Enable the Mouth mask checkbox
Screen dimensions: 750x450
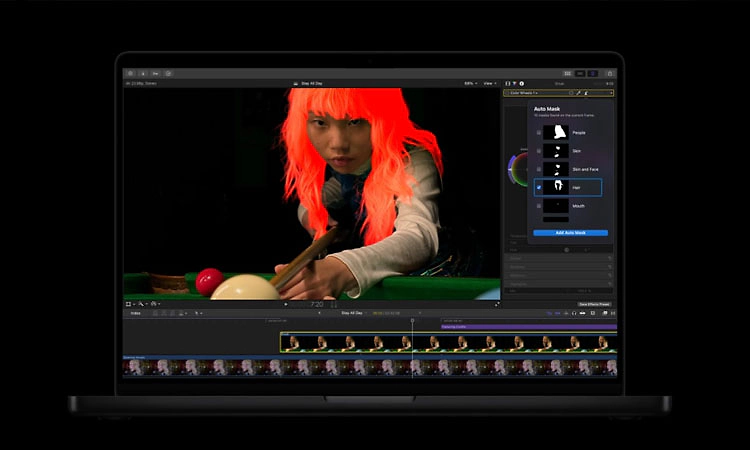click(x=539, y=206)
